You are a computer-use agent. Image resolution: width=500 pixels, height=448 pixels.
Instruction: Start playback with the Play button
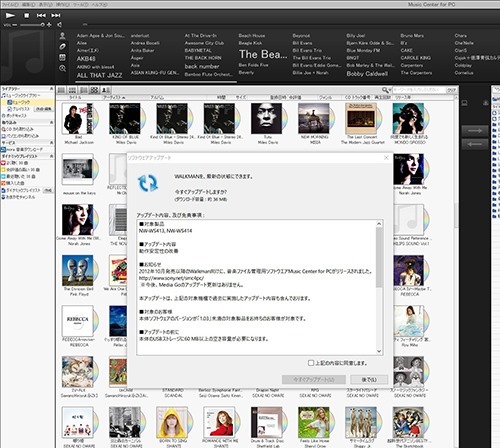click(x=10, y=15)
